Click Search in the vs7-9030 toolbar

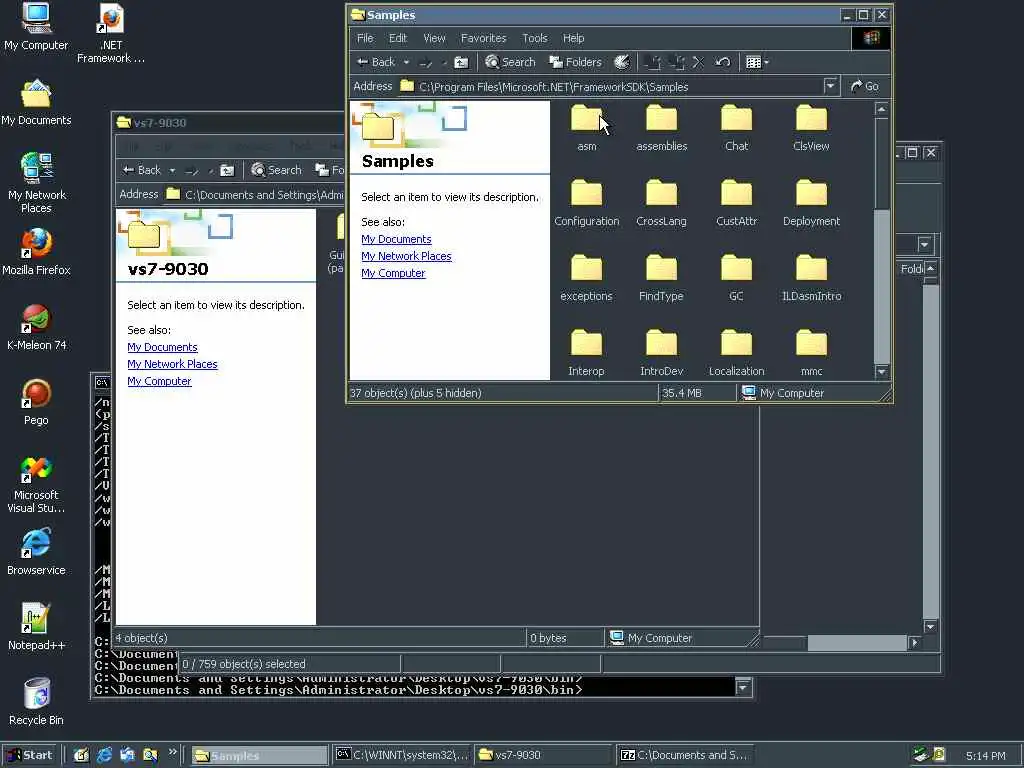pos(276,170)
